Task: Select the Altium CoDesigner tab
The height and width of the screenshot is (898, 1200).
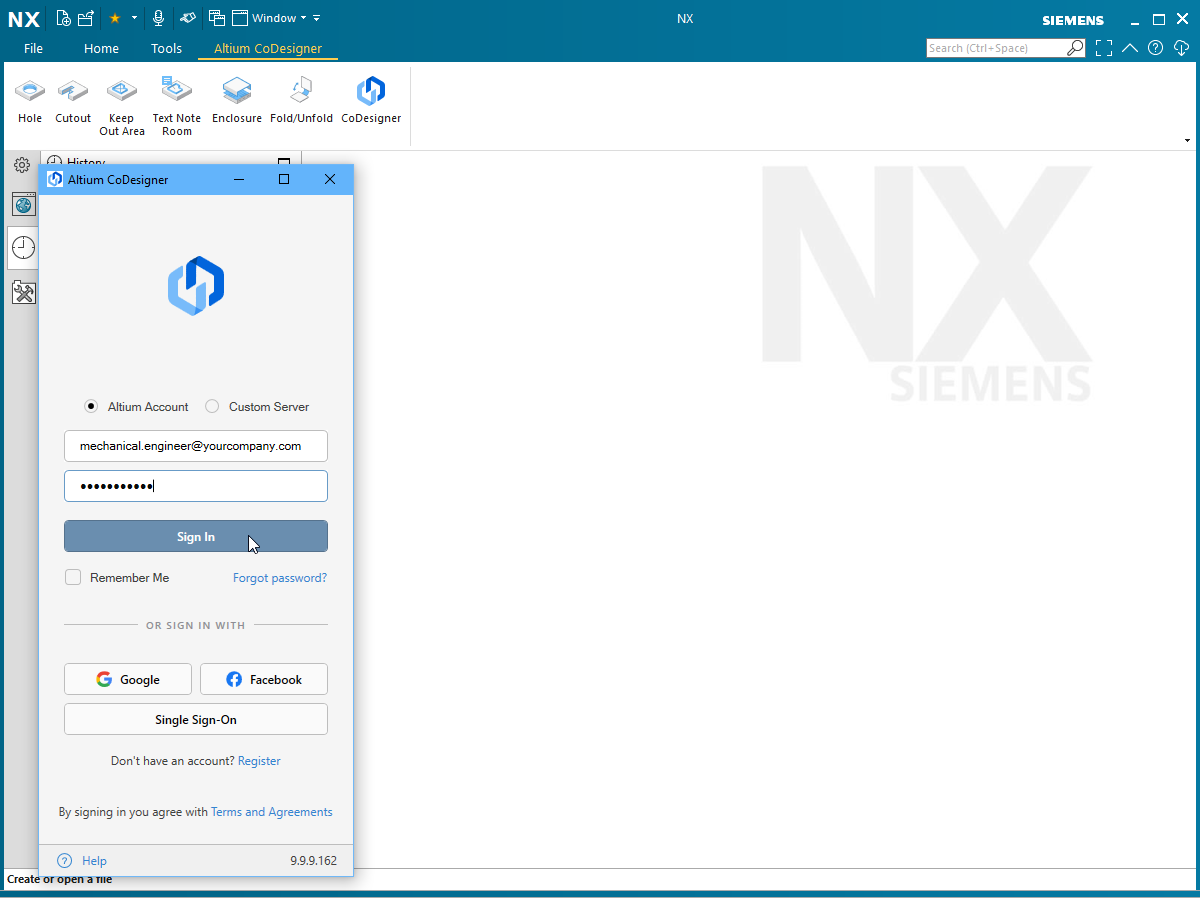Action: (x=268, y=48)
